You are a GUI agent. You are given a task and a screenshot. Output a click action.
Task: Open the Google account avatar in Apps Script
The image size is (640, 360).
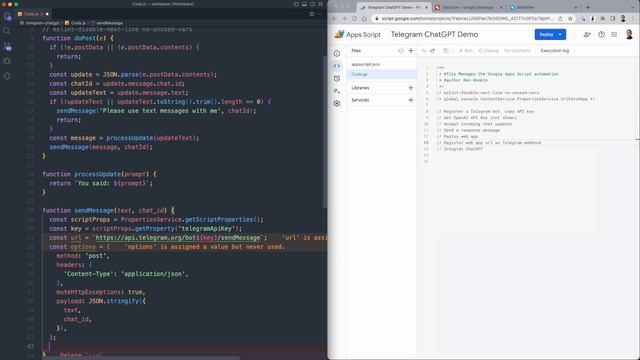click(629, 35)
